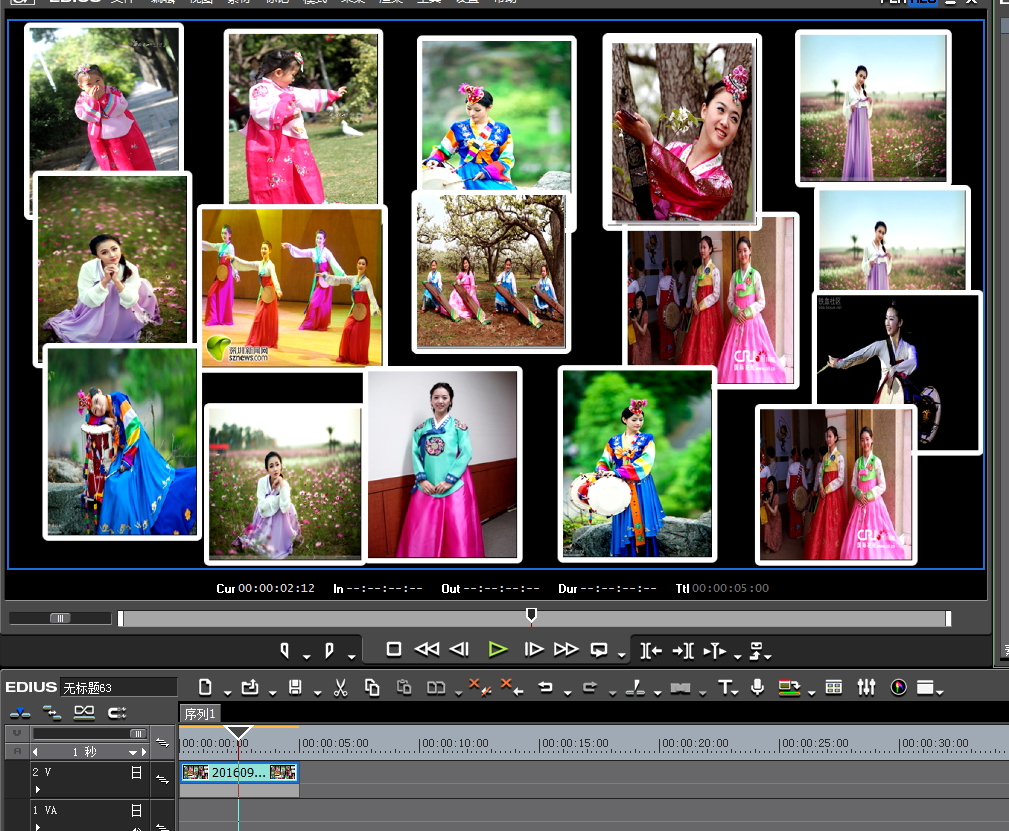This screenshot has width=1009, height=831.
Task: Open the audio mixer icon
Action: (x=866, y=687)
